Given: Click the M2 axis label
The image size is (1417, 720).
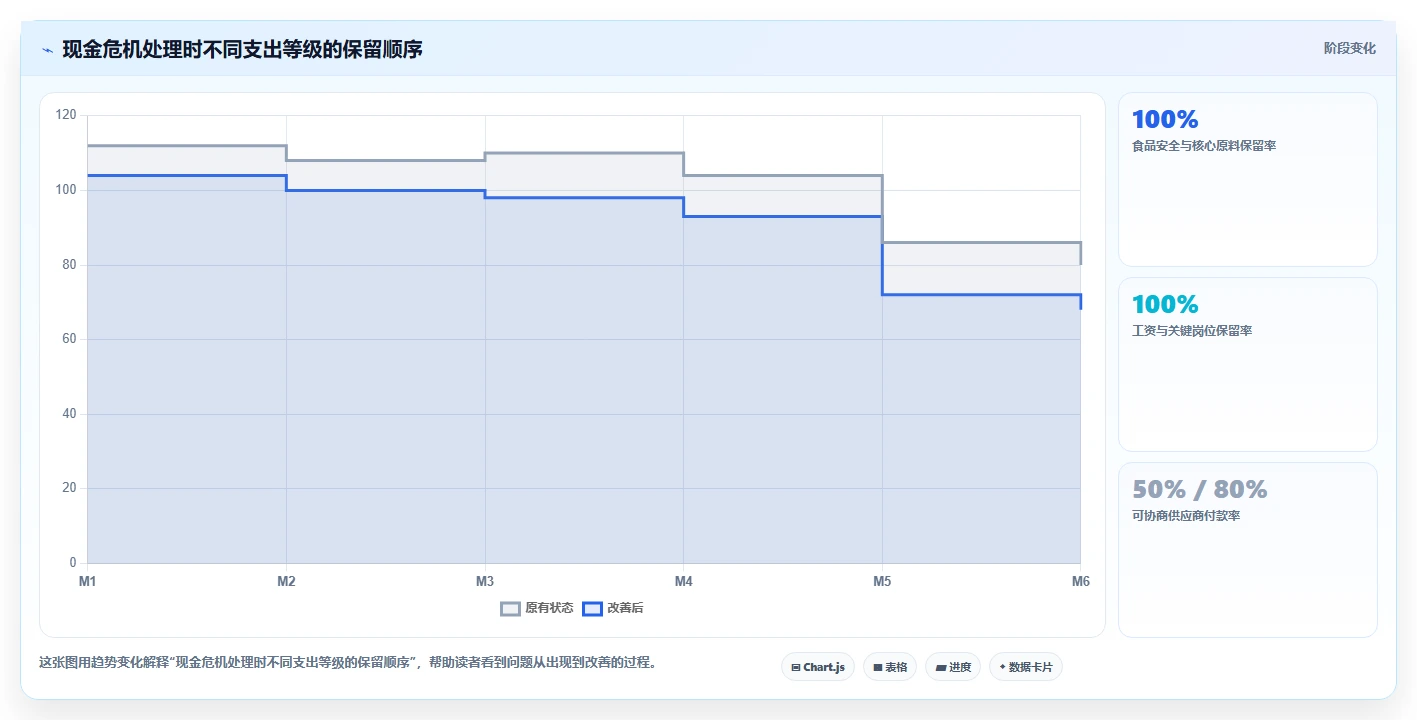Looking at the screenshot, I should pos(286,581).
